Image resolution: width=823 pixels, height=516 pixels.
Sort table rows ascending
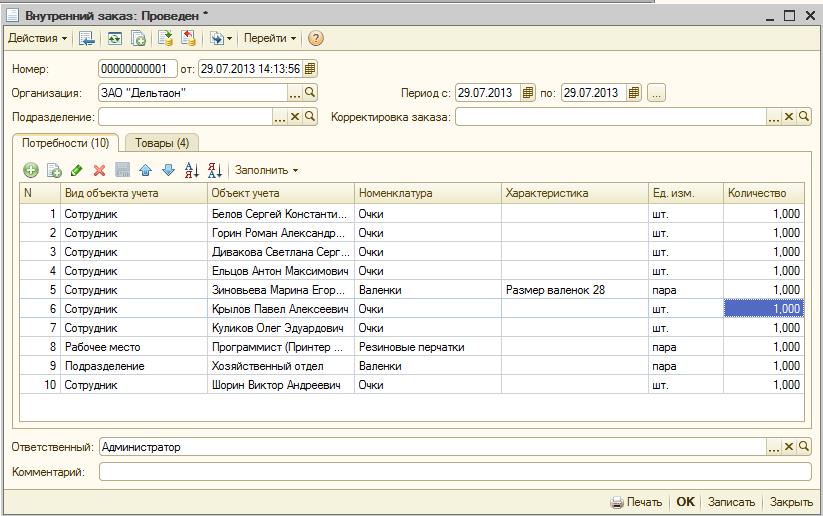[x=192, y=170]
